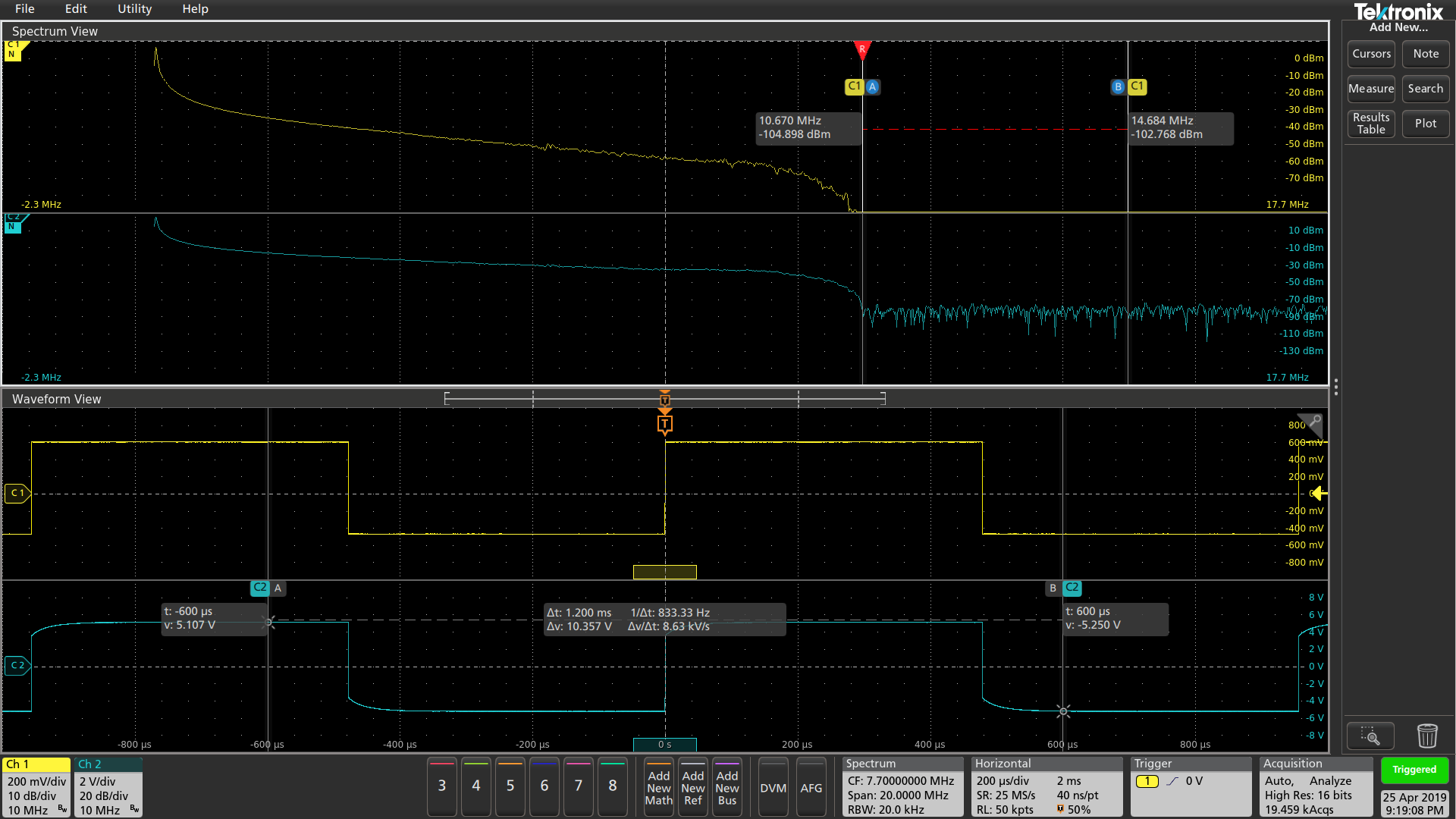Image resolution: width=1456 pixels, height=819 pixels.
Task: Open the Edit menu
Action: pyautogui.click(x=76, y=9)
